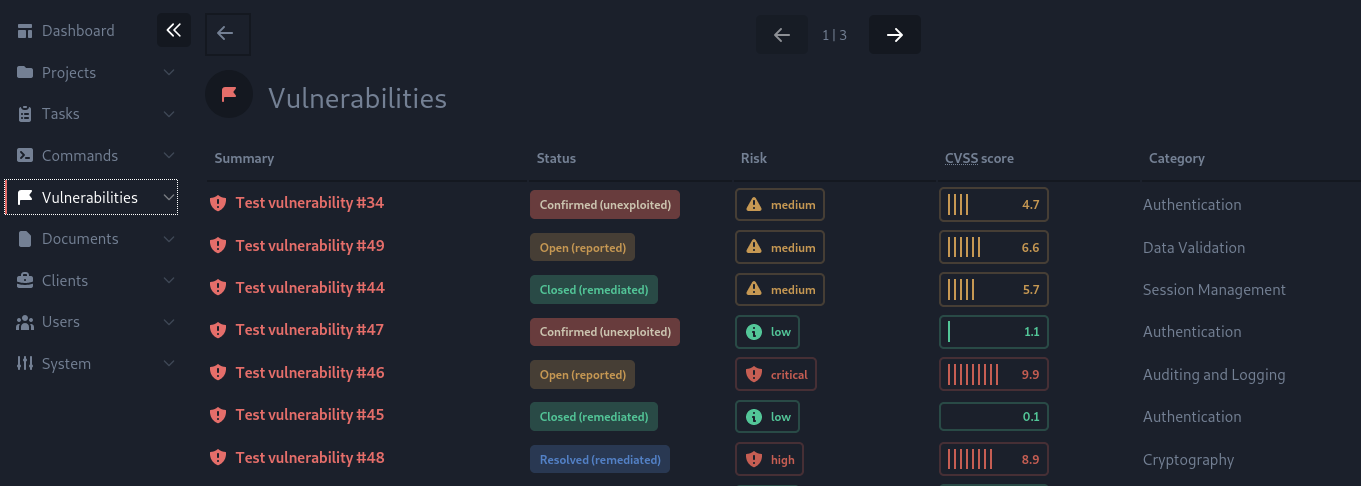Open Test vulnerability #49 link
Screen dimensions: 1361x486
pyautogui.click(x=310, y=246)
